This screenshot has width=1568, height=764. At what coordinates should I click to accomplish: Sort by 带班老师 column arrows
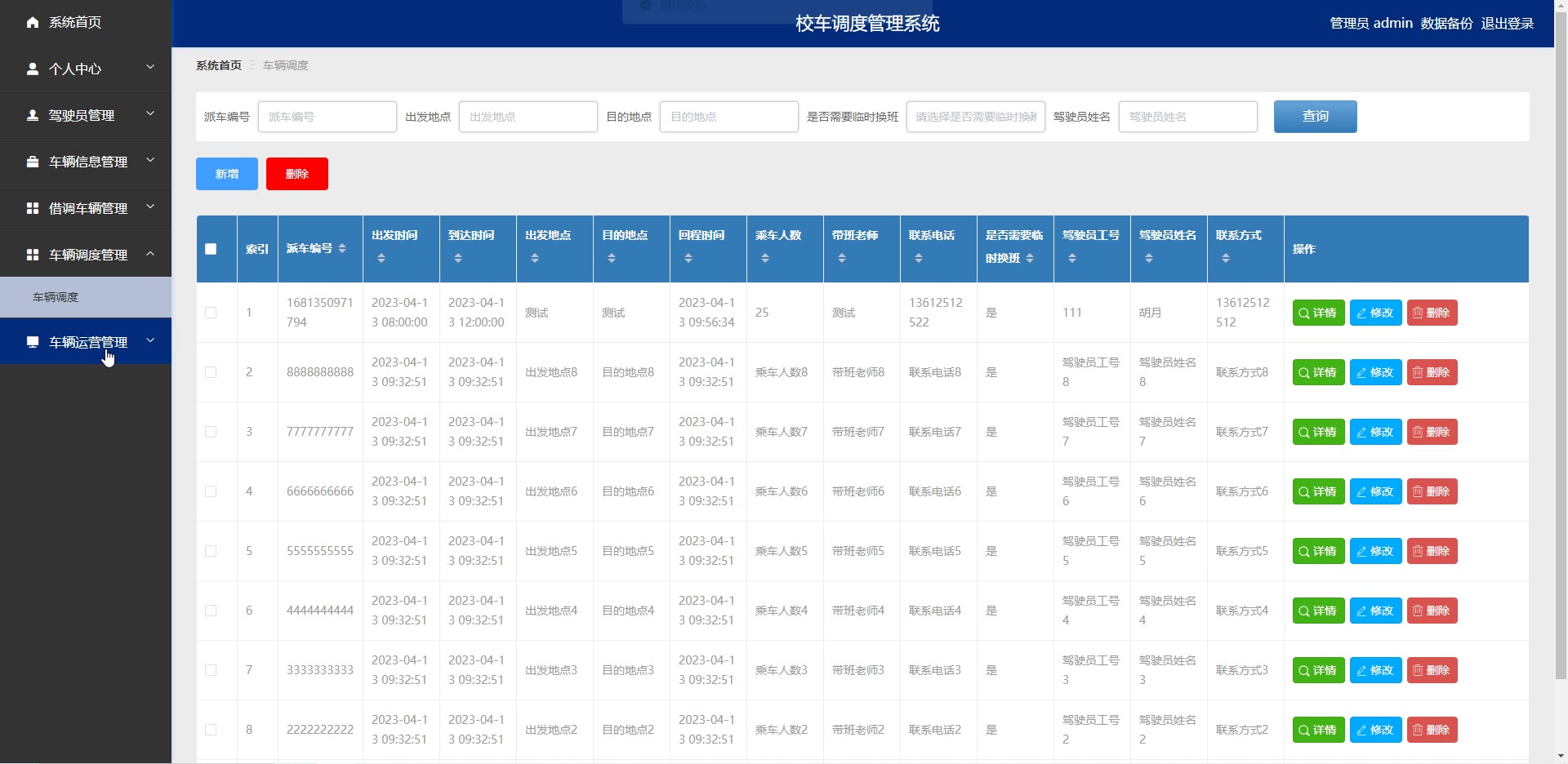[842, 258]
